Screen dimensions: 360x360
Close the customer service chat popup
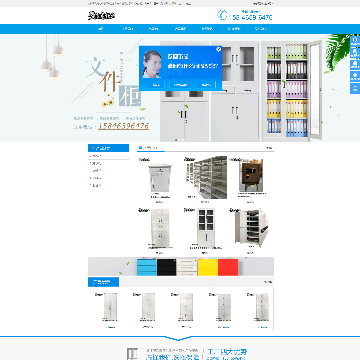[x=218, y=49]
